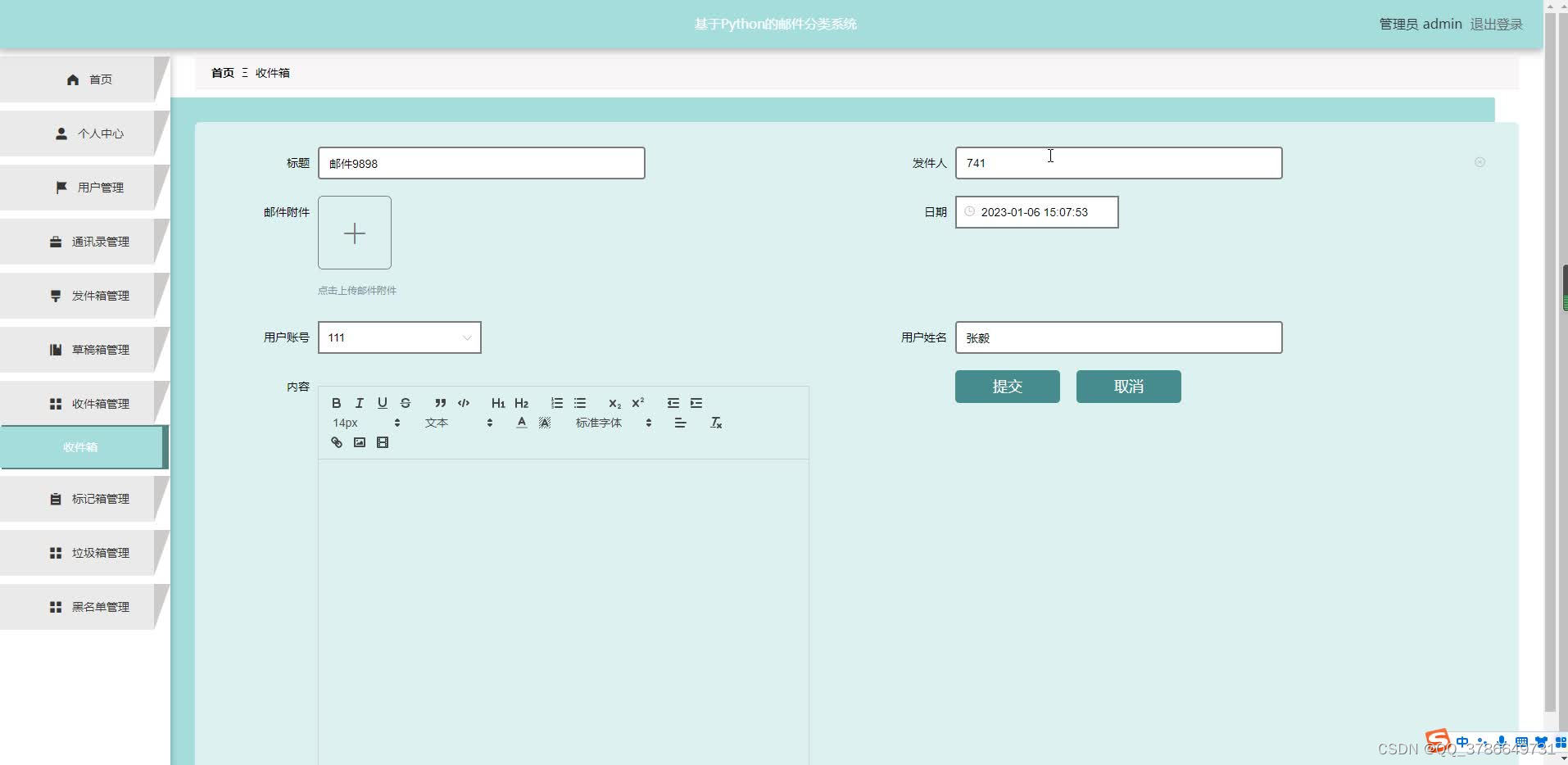Screen dimensions: 1568x765
Task: Click the Sogou input method S icon
Action: (1437, 741)
